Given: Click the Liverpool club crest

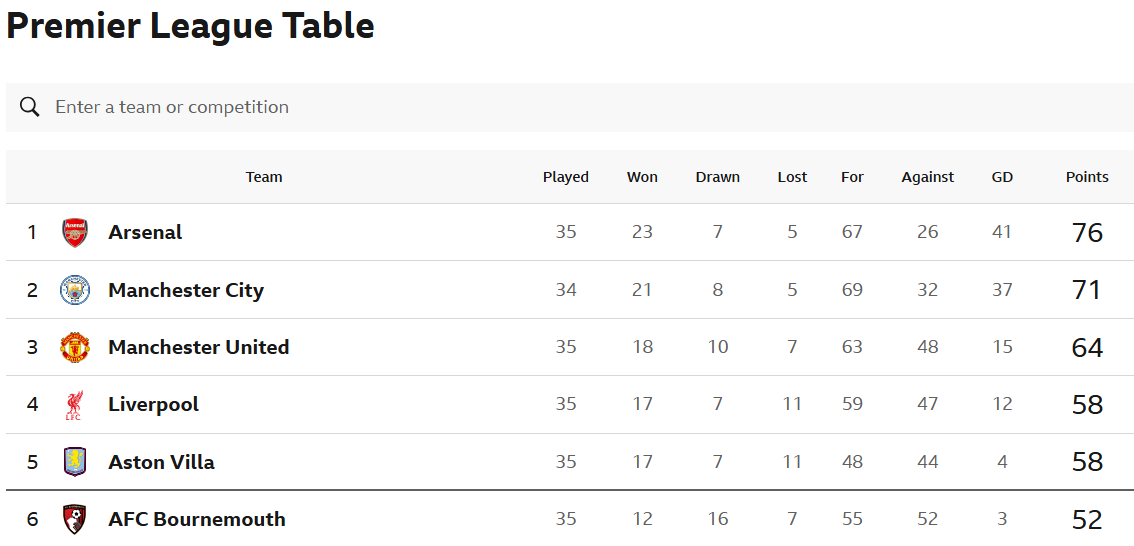Looking at the screenshot, I should (74, 404).
